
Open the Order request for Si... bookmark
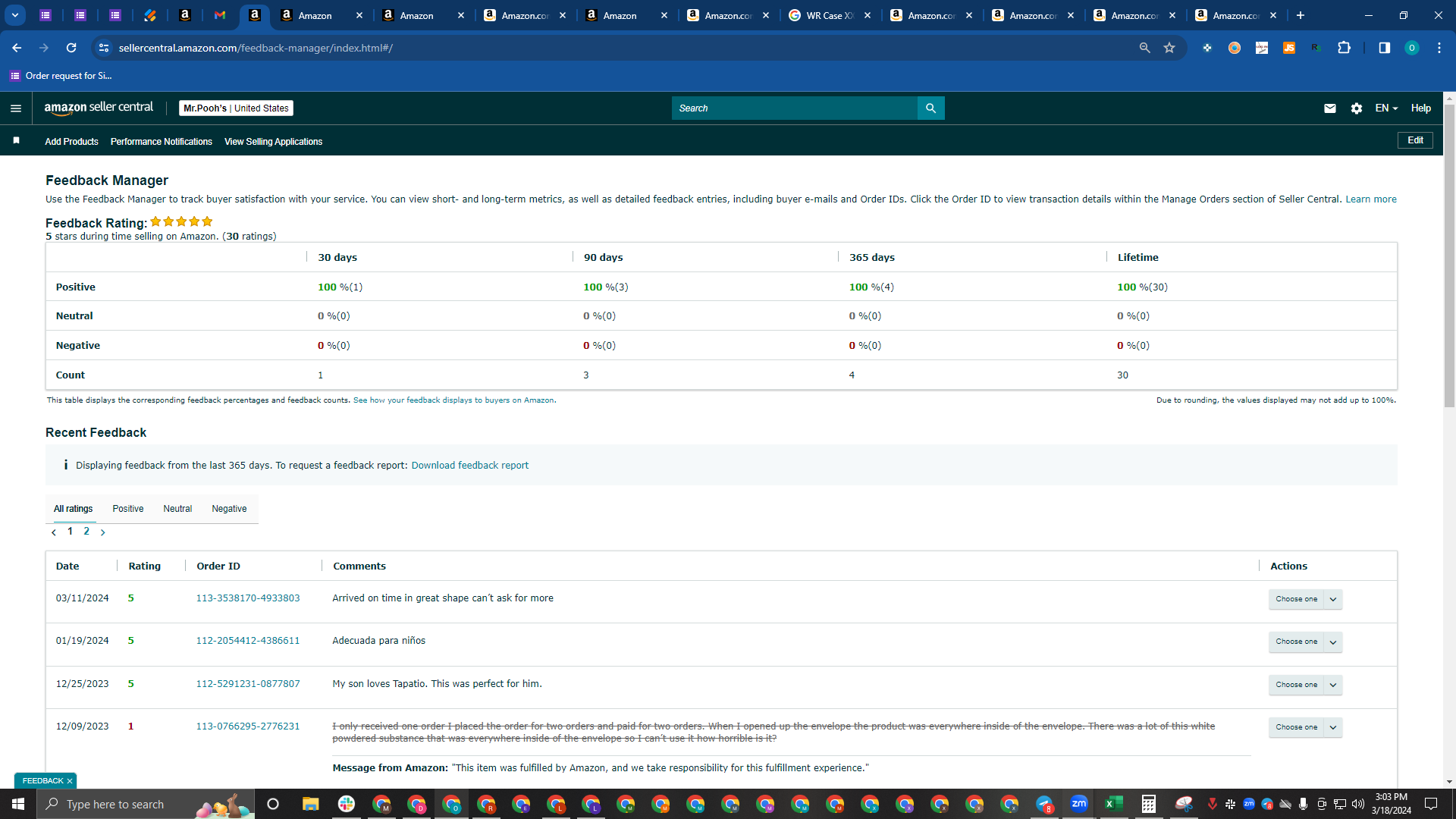(61, 76)
